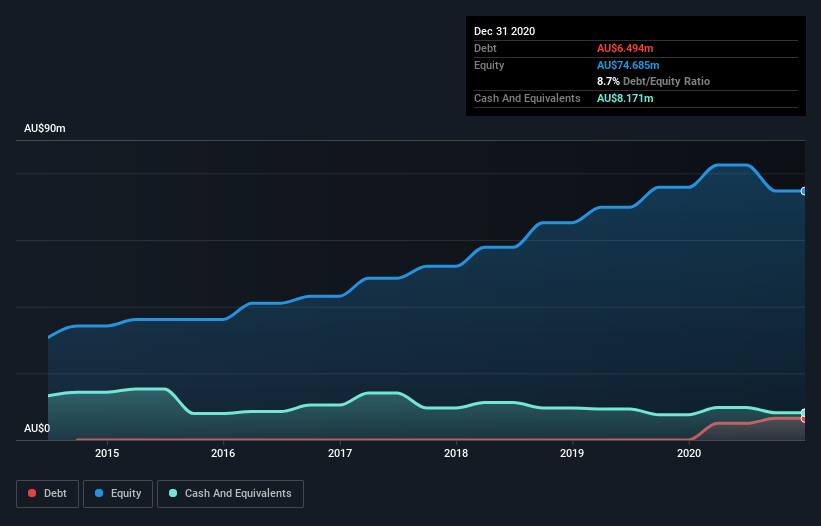Click the red Debt legend dot
821x526 pixels.
[32, 493]
